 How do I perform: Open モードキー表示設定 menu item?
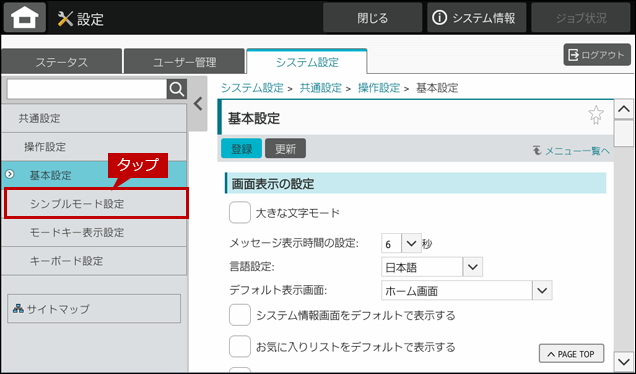[94, 232]
